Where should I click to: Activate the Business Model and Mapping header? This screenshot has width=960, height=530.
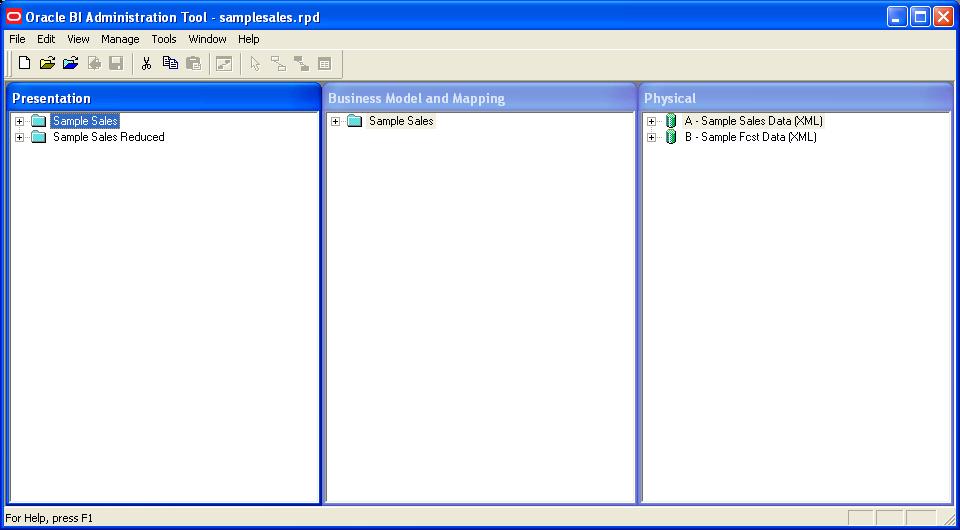(480, 98)
